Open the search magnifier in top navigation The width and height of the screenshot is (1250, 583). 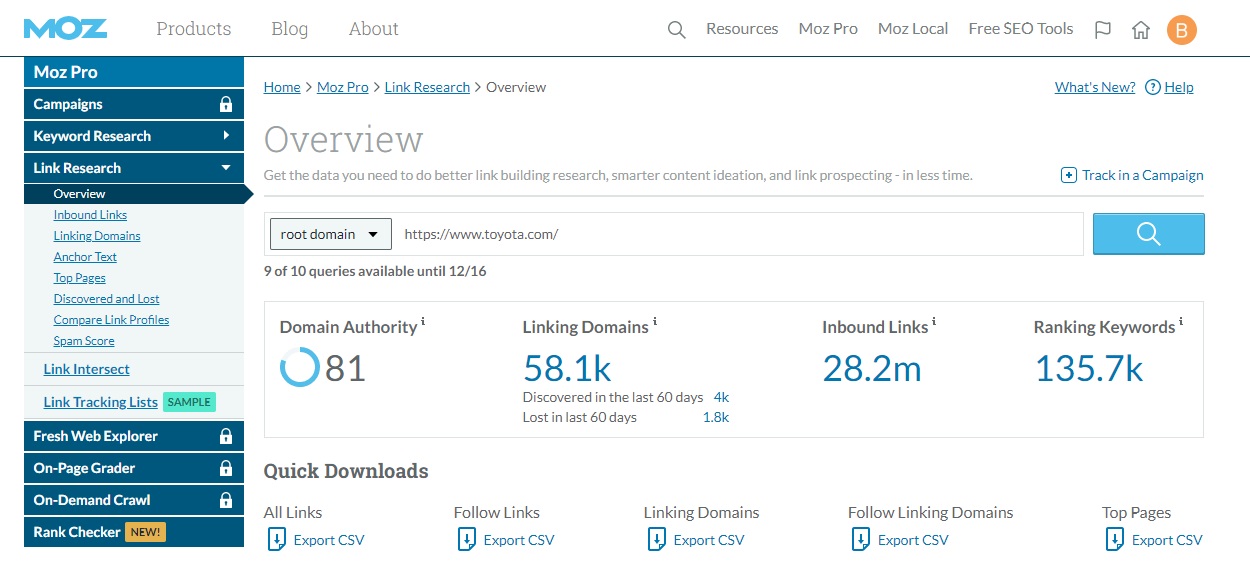tap(677, 29)
